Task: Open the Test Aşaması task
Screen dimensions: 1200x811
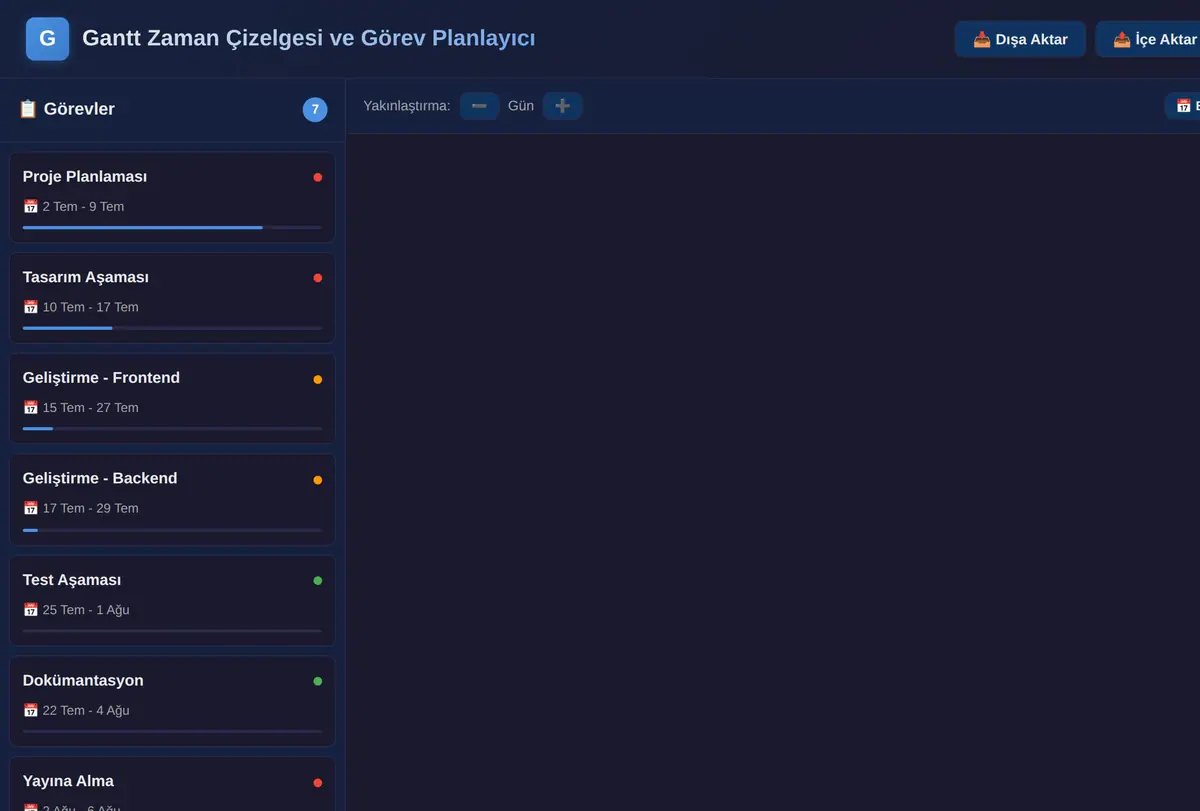Action: (172, 600)
